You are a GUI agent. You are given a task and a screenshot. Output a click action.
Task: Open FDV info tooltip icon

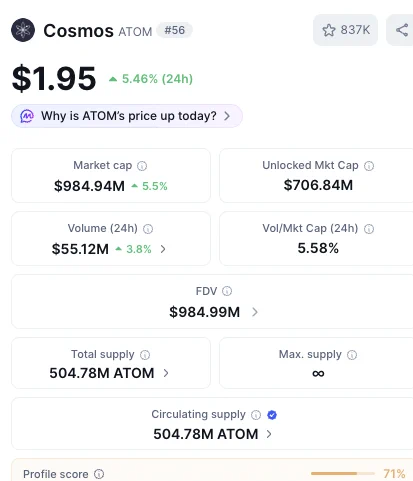227,291
